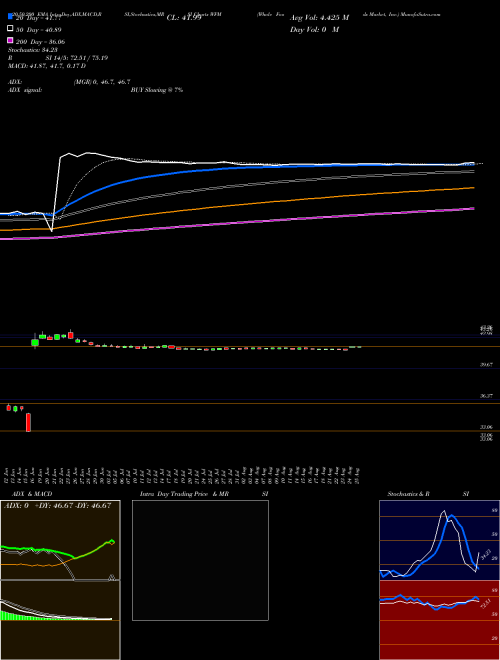Click the 'CL: 41.99' closing price label
Screen dimensions: 500x660
click(x=184, y=18)
